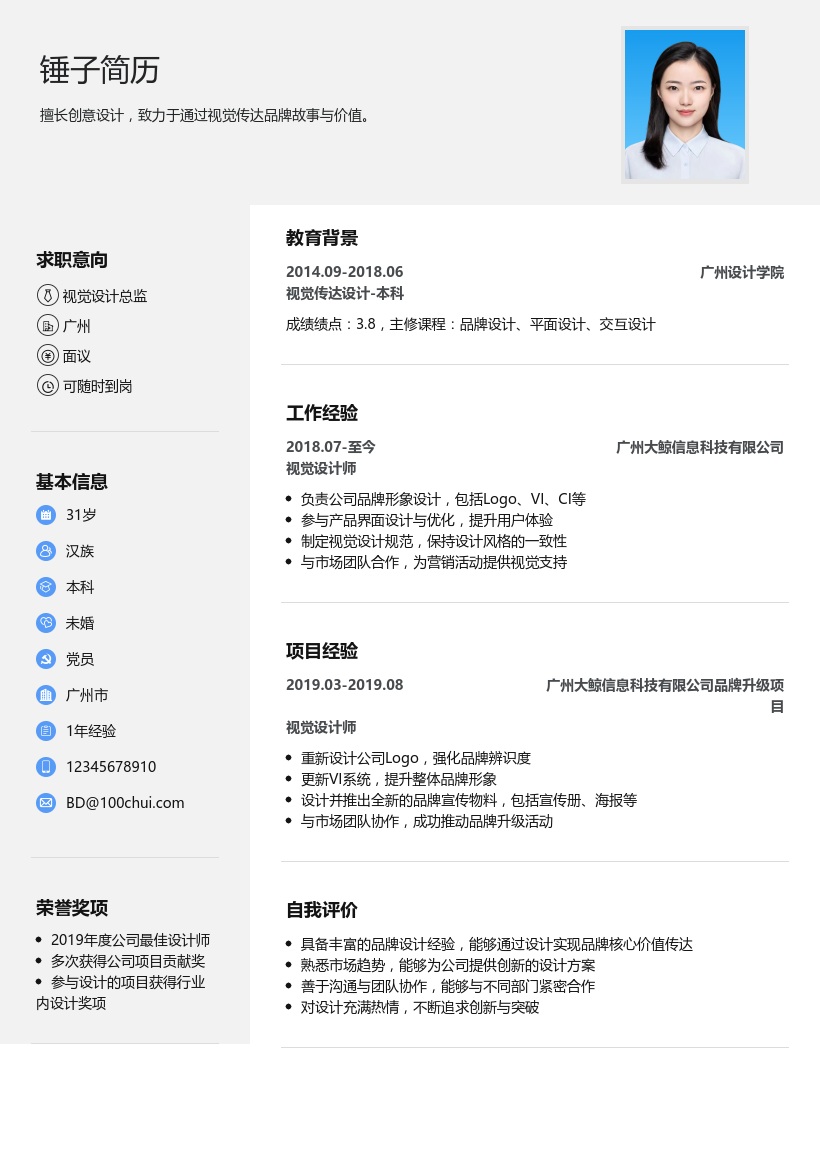Click the party emblem icon beside 党员
This screenshot has height=1160, width=820.
[x=46, y=658]
